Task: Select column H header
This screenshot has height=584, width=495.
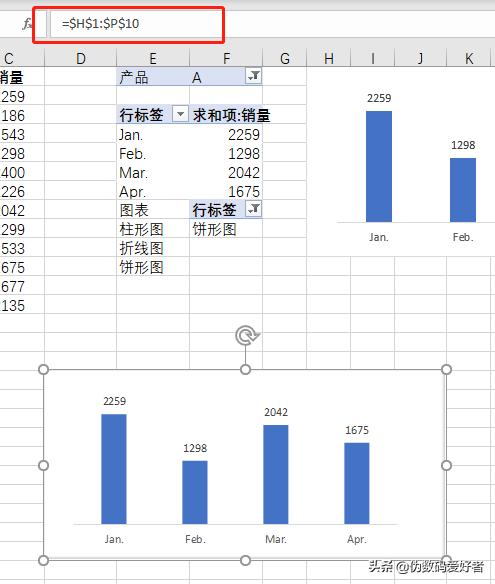Action: (x=329, y=58)
